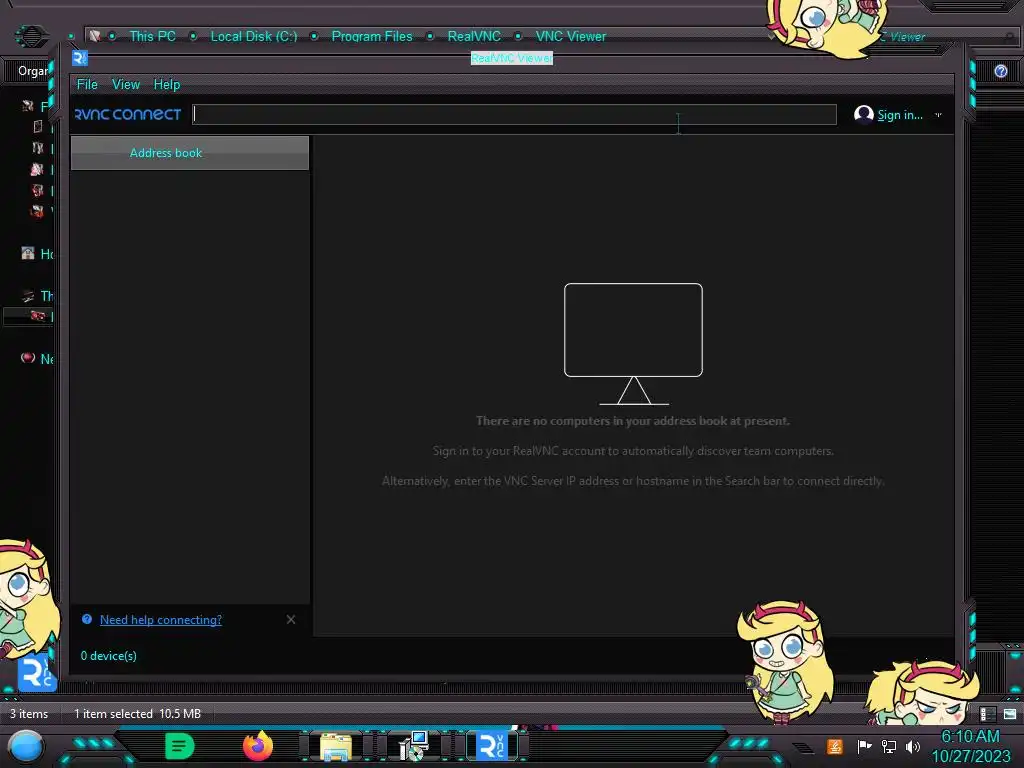Click the Homegroup icon in Explorer sidebar
The width and height of the screenshot is (1024, 768).
[27, 253]
